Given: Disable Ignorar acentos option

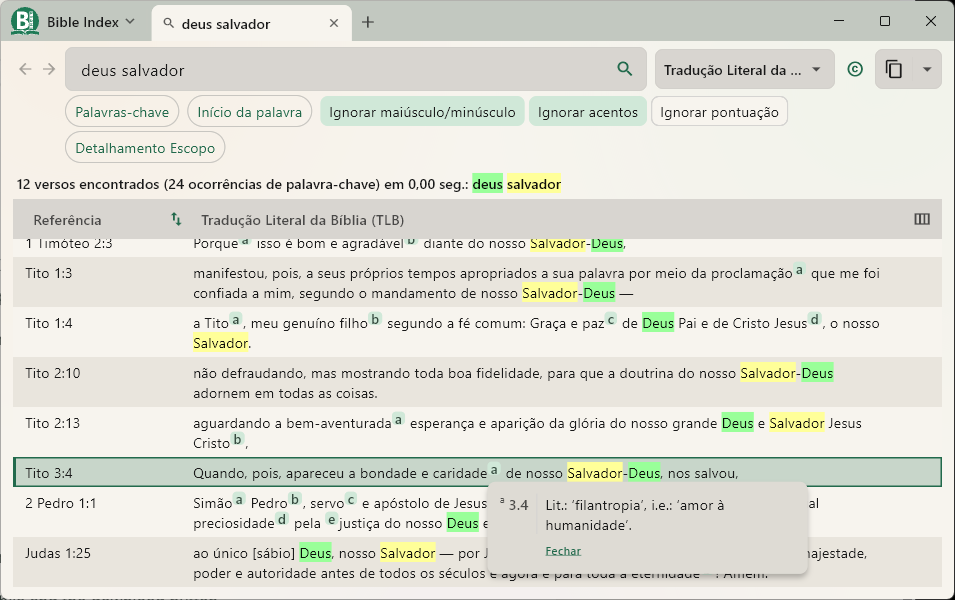Looking at the screenshot, I should 588,111.
